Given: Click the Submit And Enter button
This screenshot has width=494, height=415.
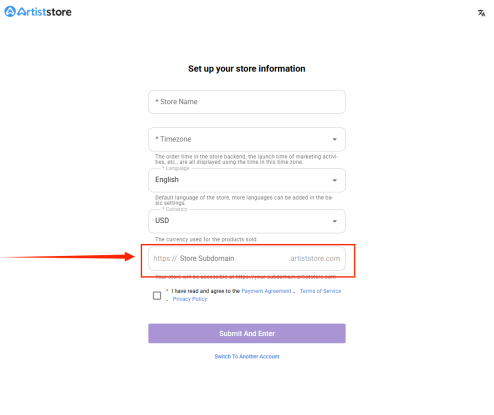Looking at the screenshot, I should (247, 333).
